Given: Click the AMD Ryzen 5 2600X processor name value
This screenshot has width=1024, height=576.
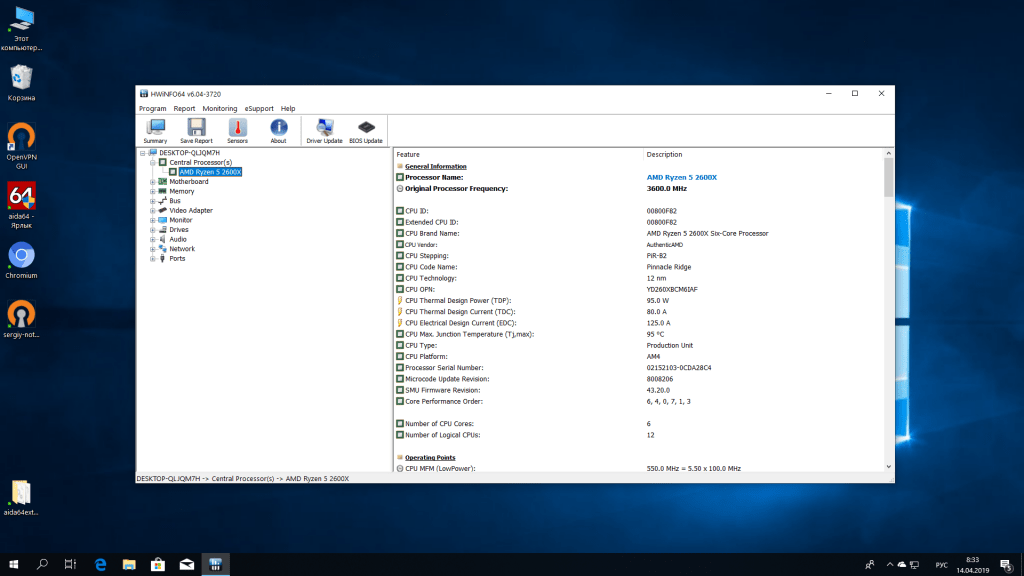Looking at the screenshot, I should (x=681, y=178).
